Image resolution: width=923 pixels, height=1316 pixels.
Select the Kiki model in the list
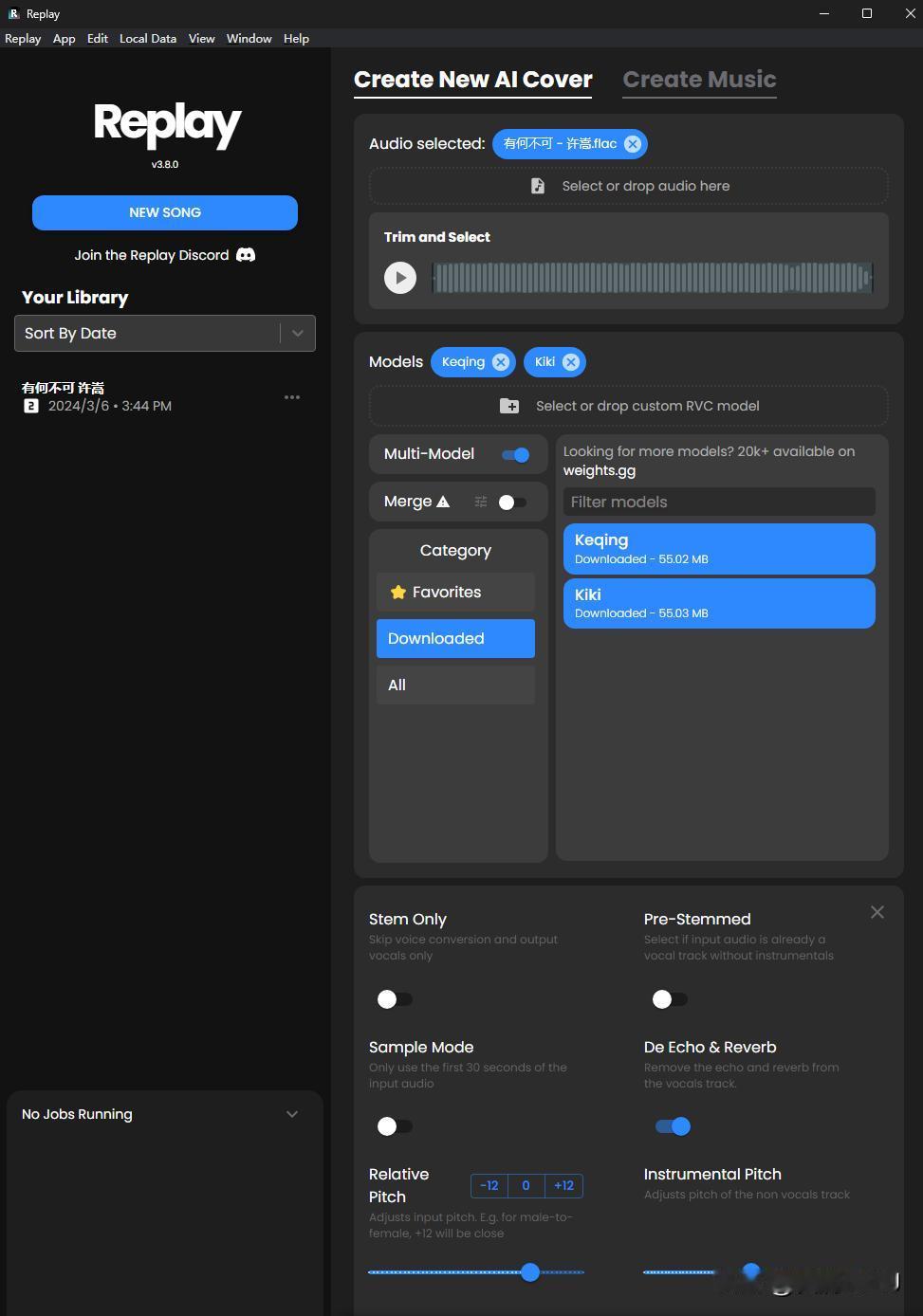pyautogui.click(x=719, y=603)
